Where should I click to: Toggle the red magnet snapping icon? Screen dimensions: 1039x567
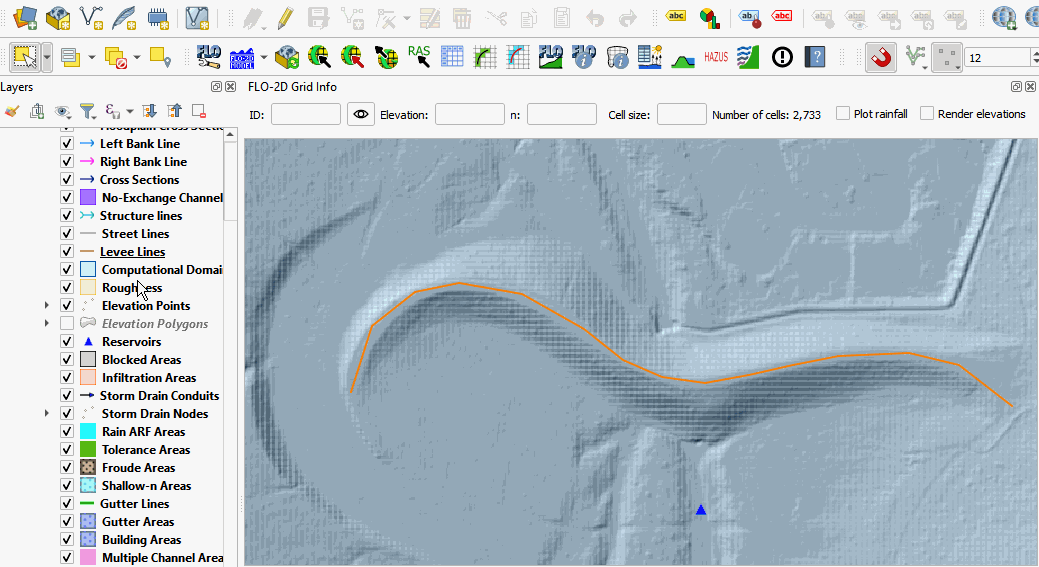[x=881, y=57]
